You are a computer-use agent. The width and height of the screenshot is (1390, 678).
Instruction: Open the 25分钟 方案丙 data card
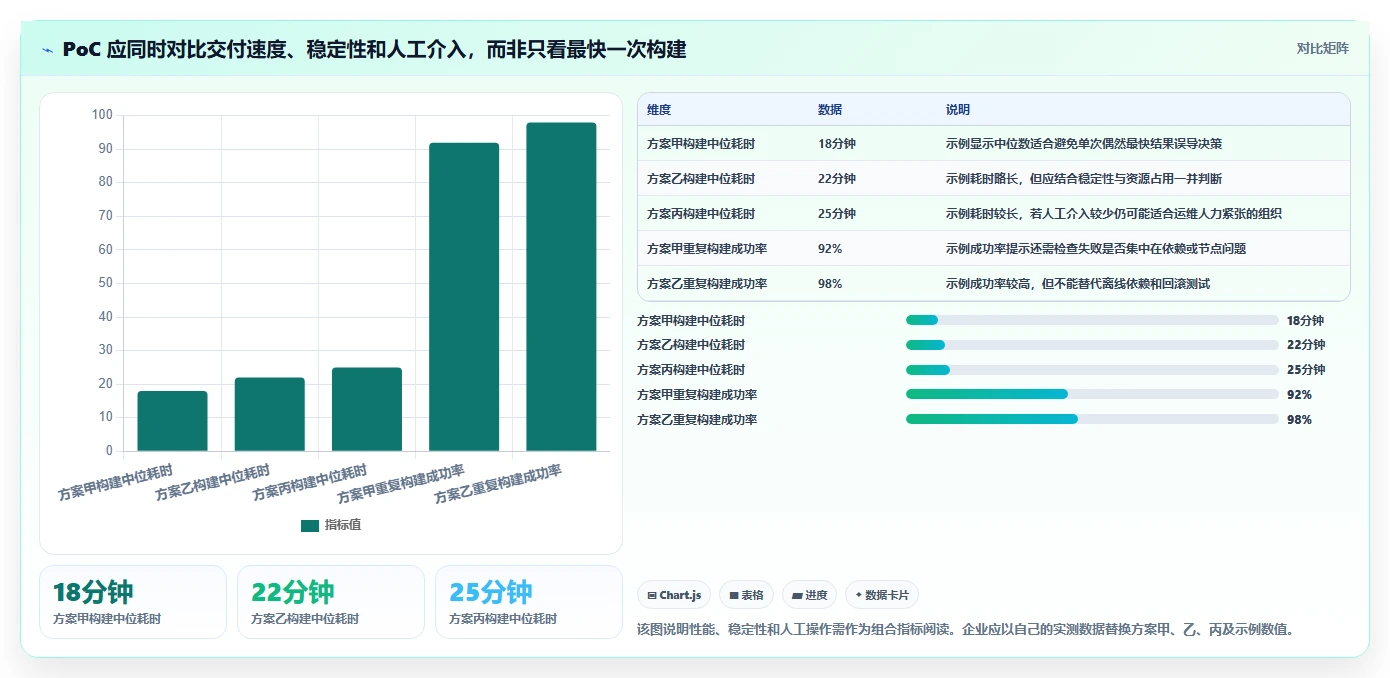coord(529,602)
